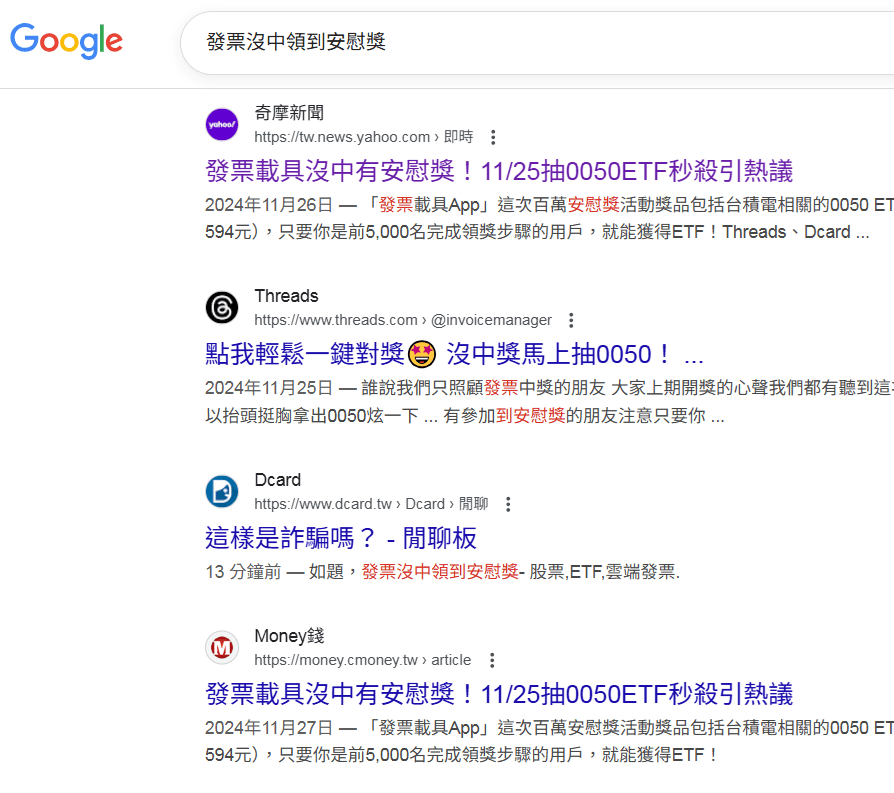Click the date text 2024年11月25日

click(x=269, y=388)
